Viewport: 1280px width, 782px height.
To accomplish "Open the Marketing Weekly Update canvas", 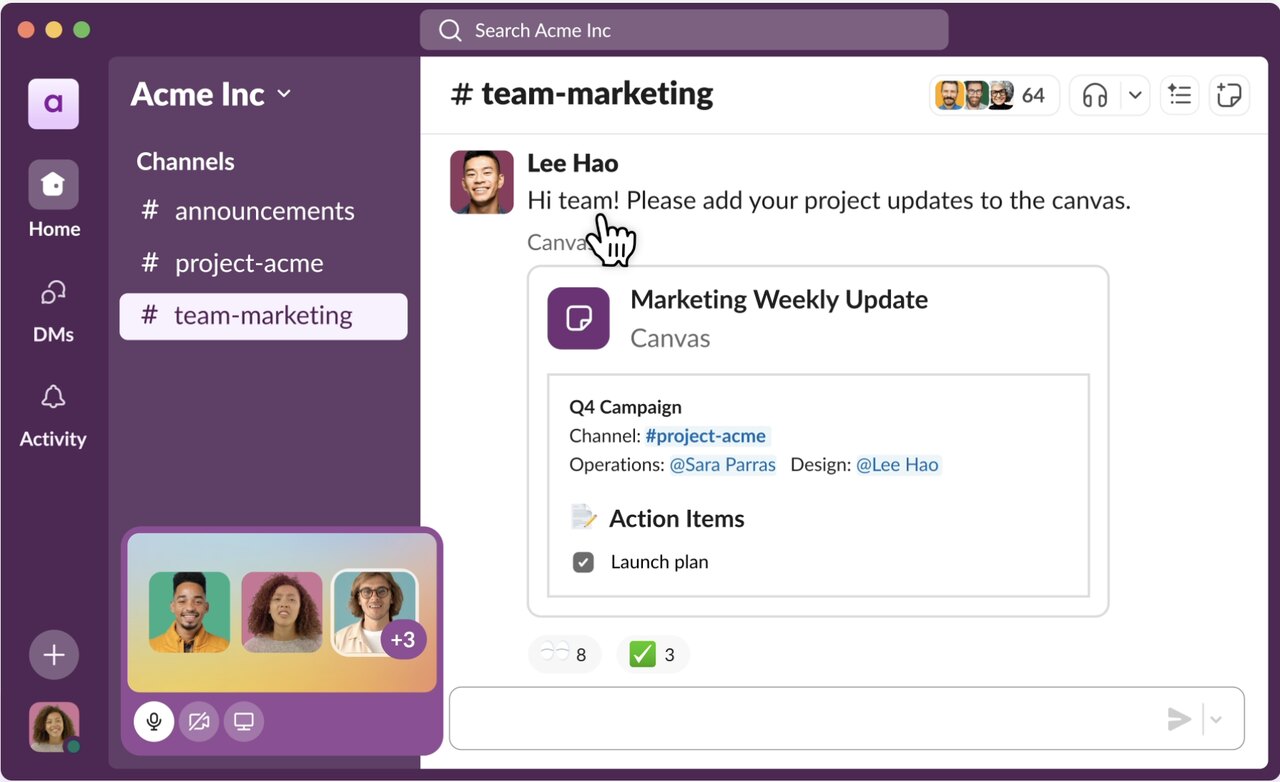I will pos(818,441).
